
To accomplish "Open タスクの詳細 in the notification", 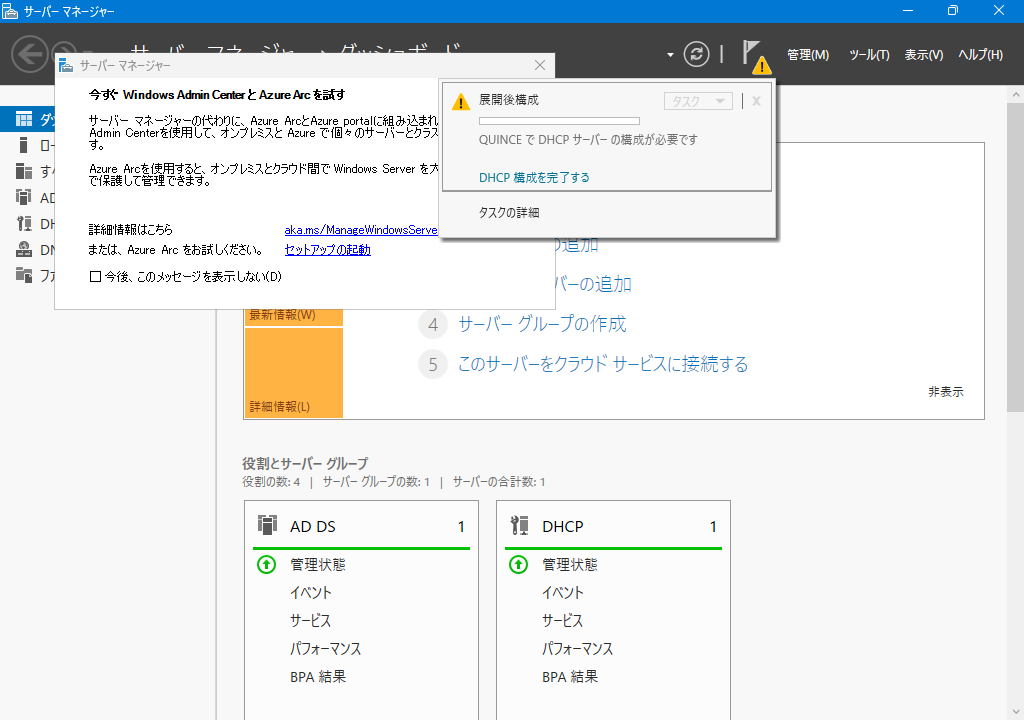I will [509, 212].
